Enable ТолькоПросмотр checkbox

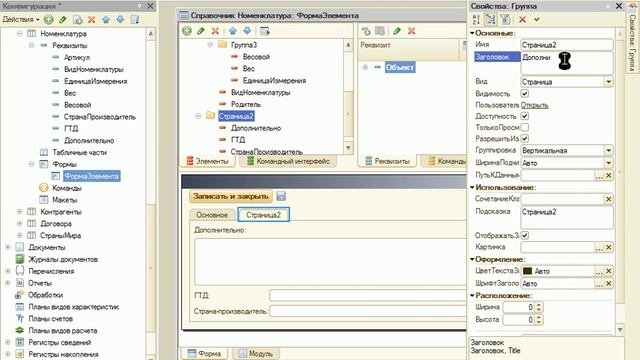coord(525,127)
